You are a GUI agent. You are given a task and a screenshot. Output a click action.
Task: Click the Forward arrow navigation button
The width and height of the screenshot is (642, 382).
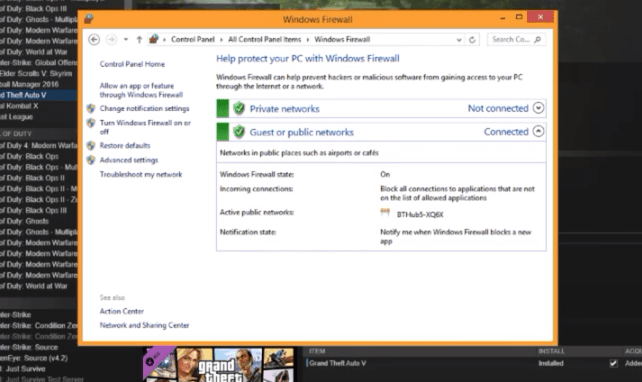click(111, 39)
